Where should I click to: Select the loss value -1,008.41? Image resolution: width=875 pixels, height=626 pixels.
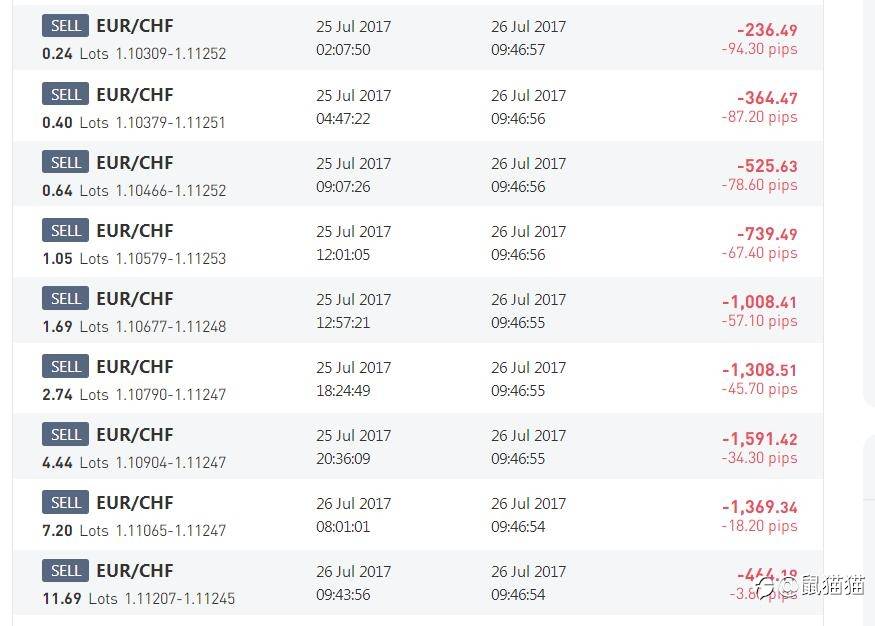tap(759, 302)
